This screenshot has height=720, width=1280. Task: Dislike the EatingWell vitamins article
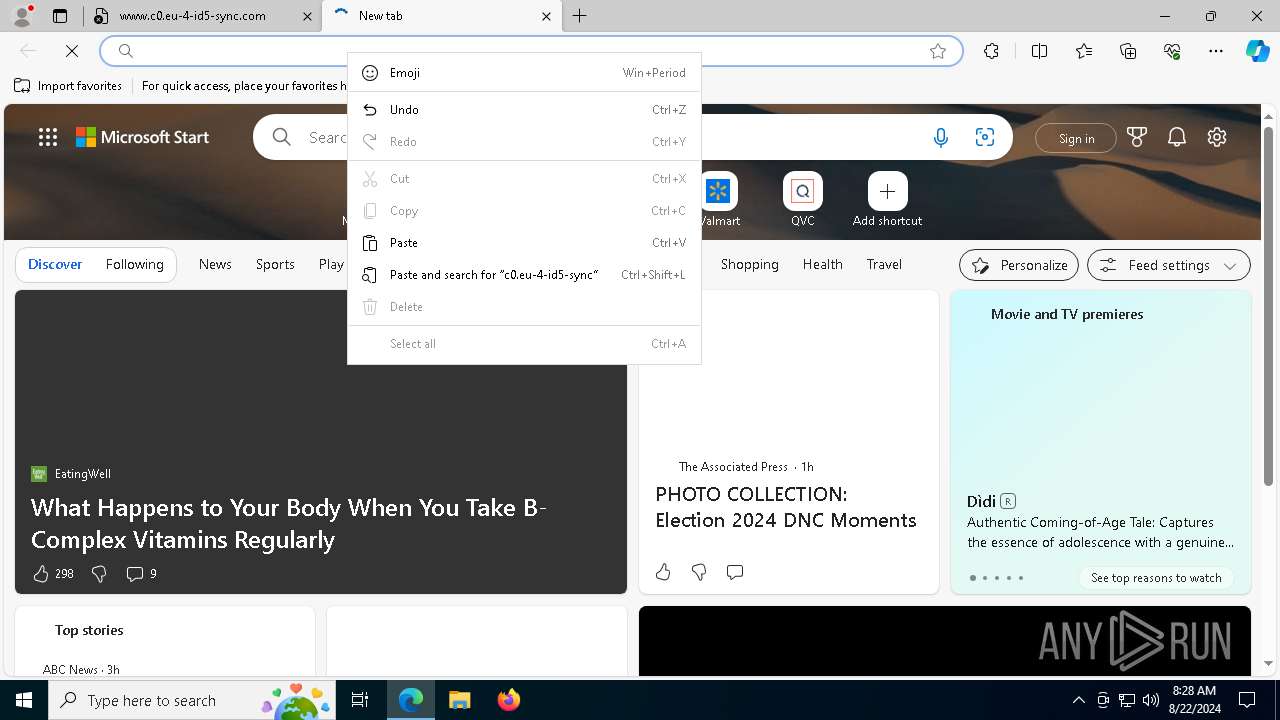pos(99,573)
